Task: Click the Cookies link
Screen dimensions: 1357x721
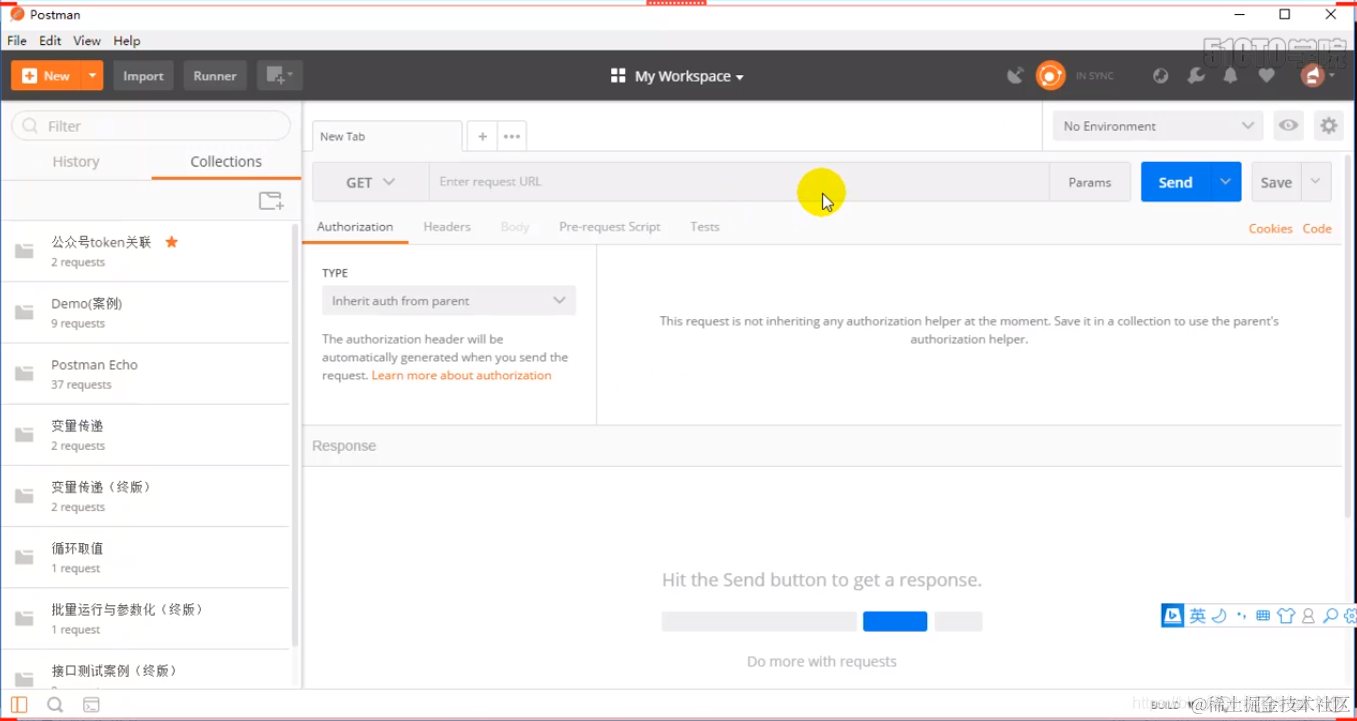Action: (x=1270, y=229)
